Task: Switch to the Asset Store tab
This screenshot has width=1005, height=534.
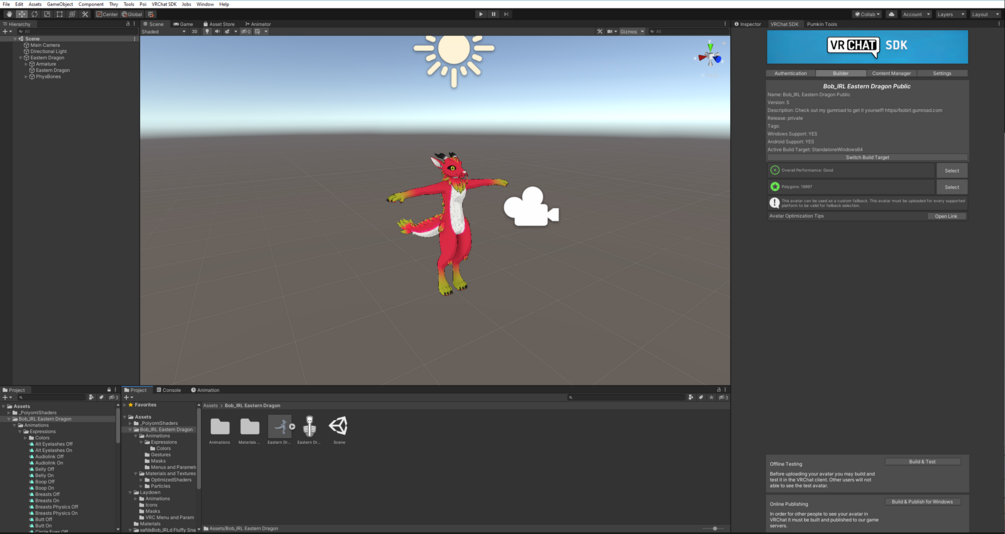Action: (219, 24)
